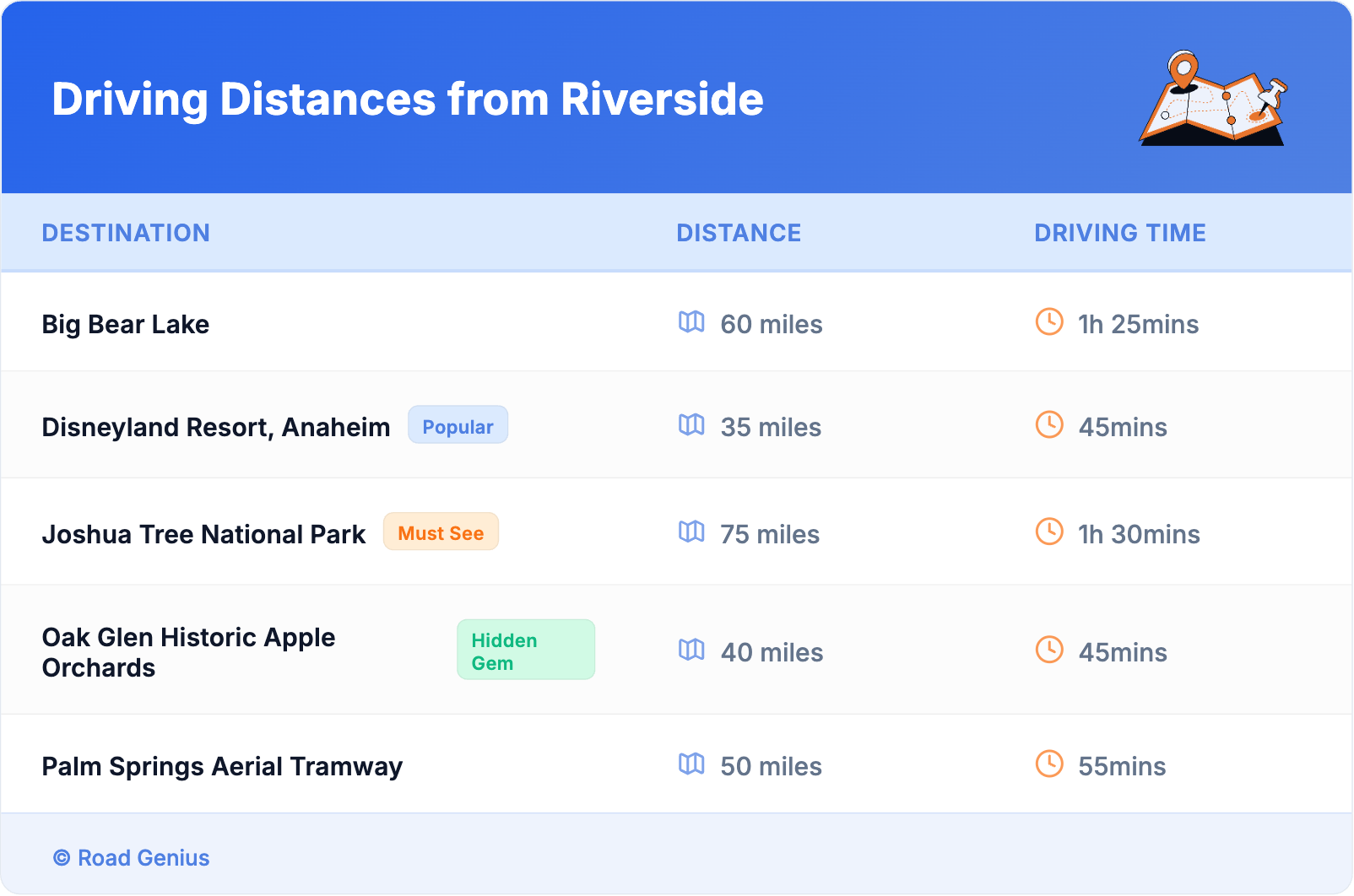Viewport: 1354px width, 896px height.
Task: Click the Hidden Gem badge
Action: [x=525, y=650]
